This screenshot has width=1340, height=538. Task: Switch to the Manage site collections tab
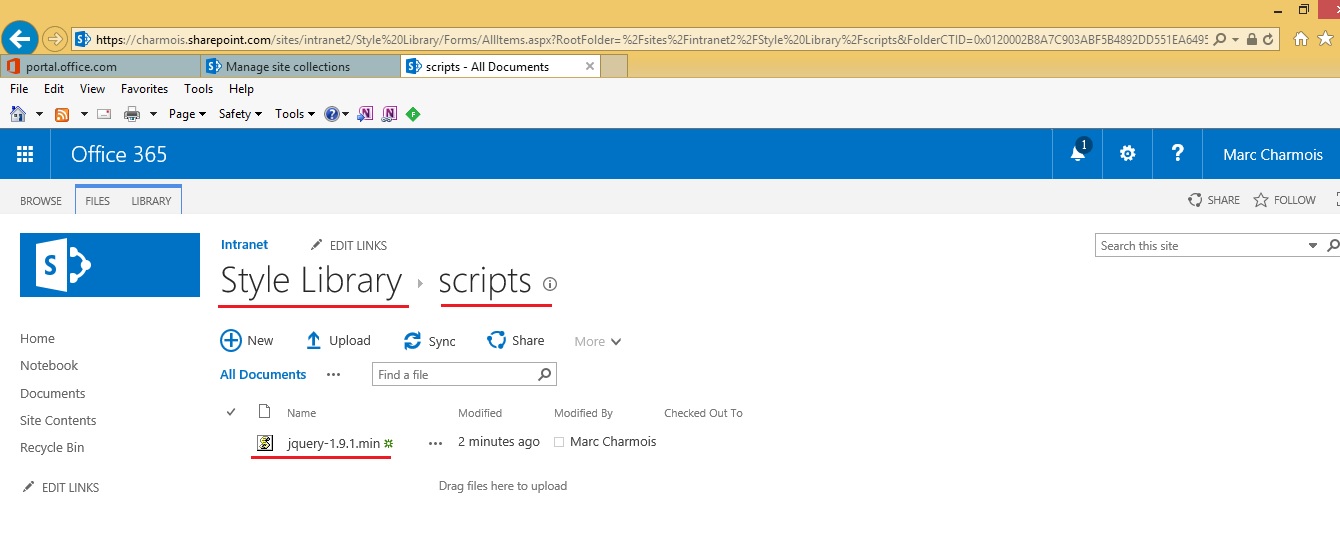pyautogui.click(x=300, y=66)
